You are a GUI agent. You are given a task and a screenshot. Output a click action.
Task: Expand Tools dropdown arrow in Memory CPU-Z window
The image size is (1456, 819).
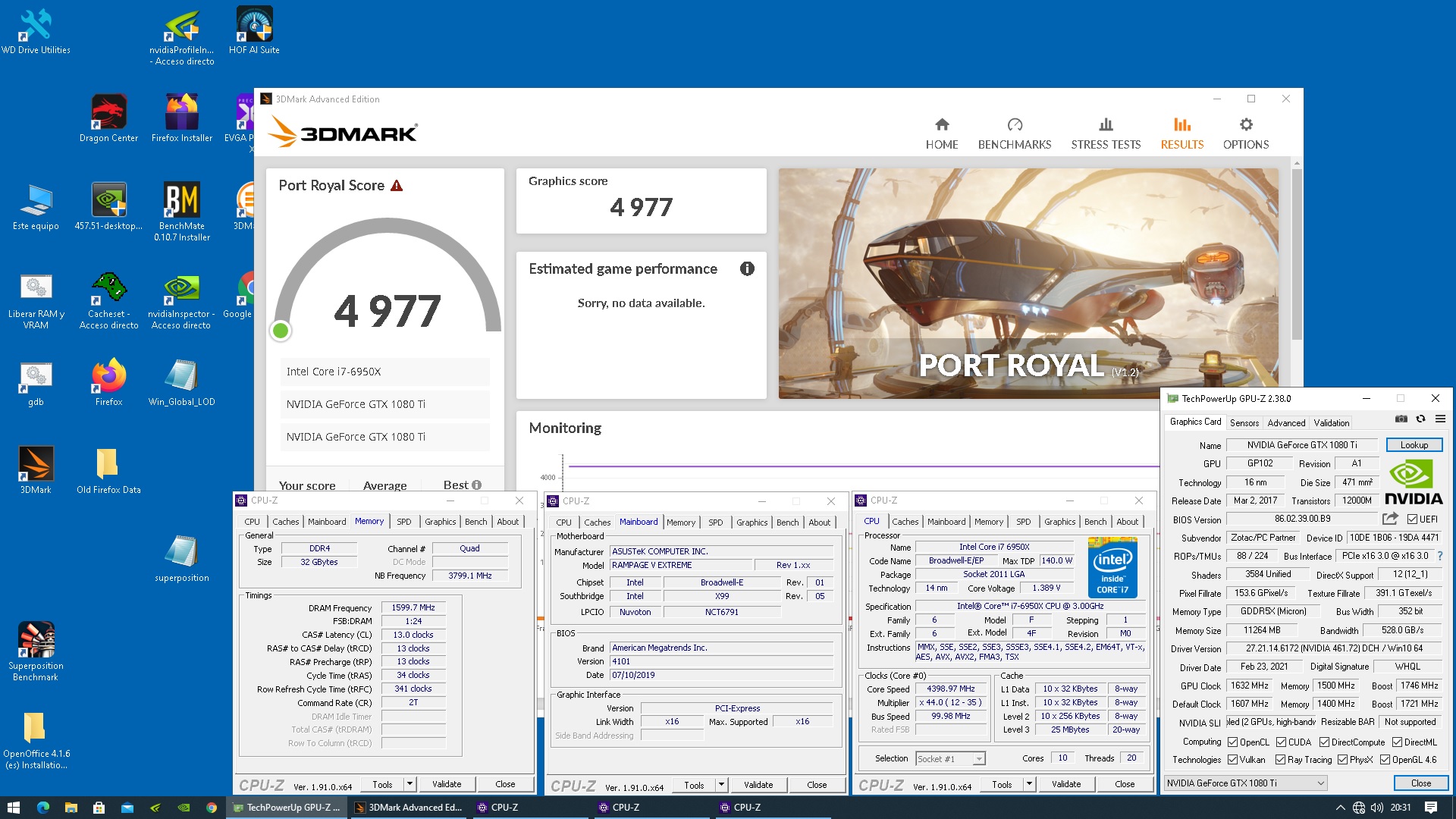pyautogui.click(x=409, y=784)
